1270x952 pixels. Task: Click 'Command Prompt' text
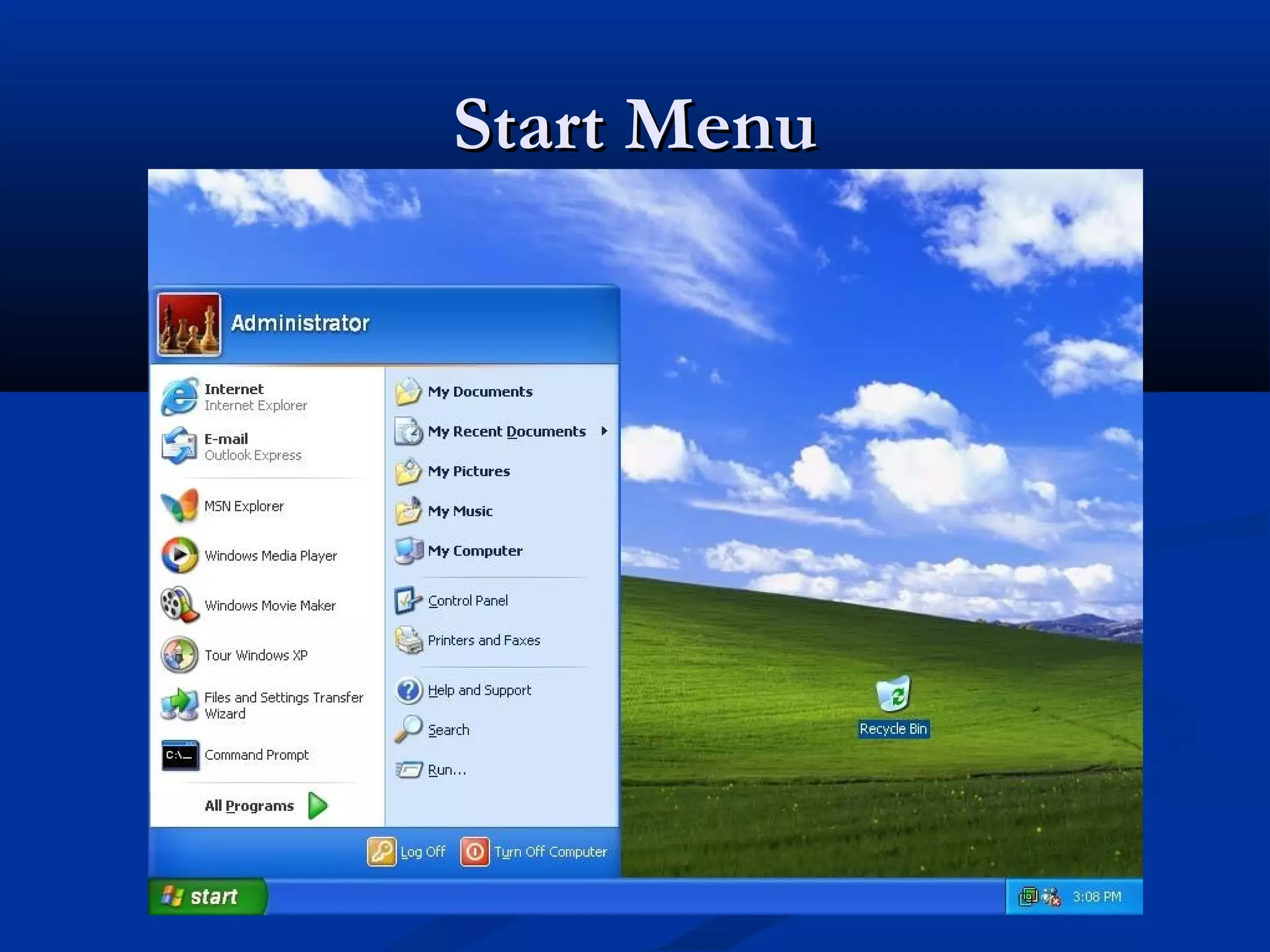(256, 755)
